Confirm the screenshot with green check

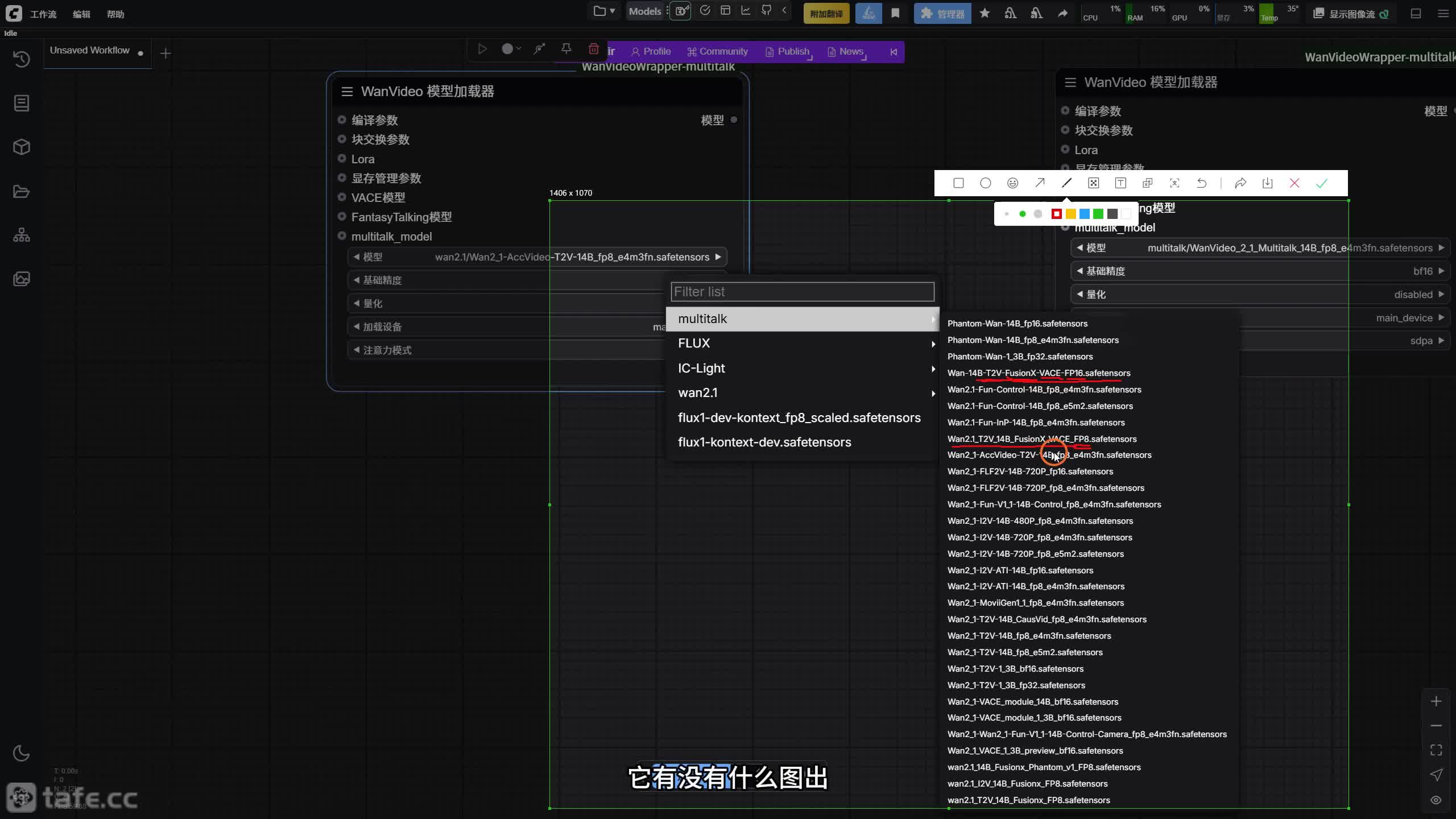point(1322,183)
